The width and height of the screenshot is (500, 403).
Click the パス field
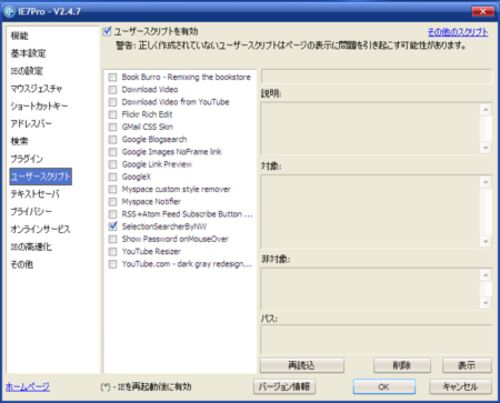pyautogui.click(x=376, y=339)
